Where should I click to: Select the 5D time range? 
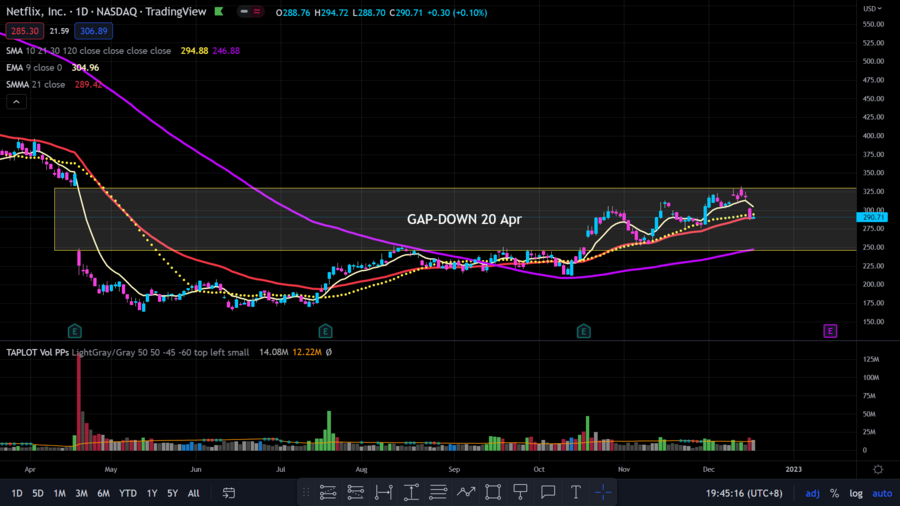38,493
